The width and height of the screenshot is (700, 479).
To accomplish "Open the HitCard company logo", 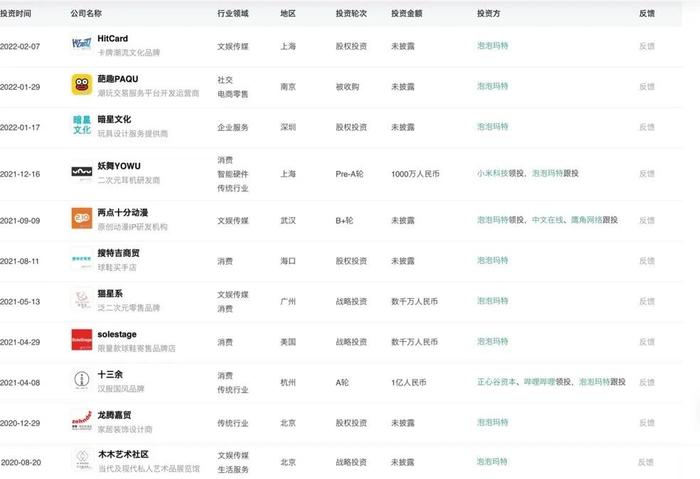I will 82,45.
